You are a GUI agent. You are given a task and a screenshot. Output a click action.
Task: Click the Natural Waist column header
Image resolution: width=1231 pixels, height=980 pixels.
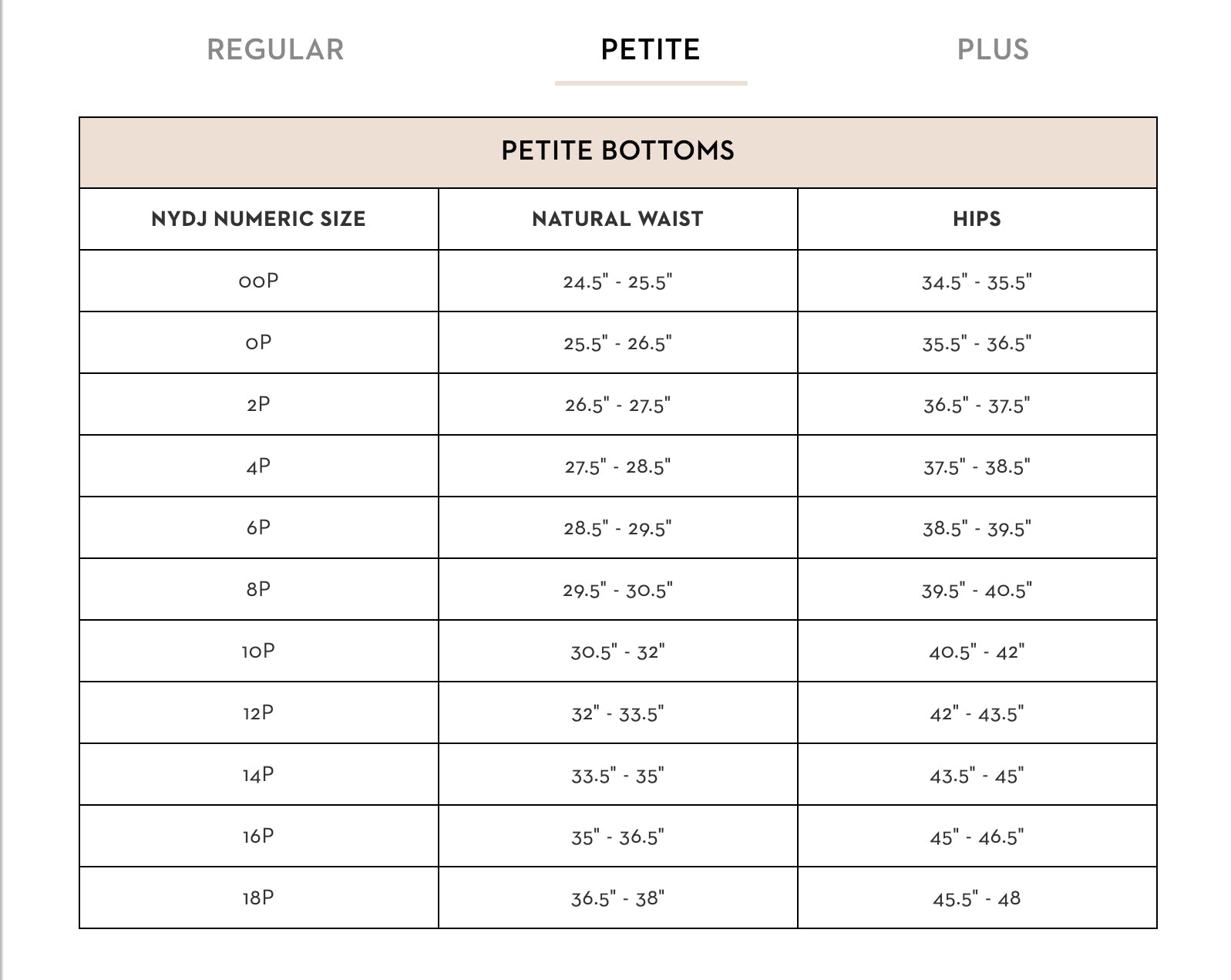click(617, 219)
